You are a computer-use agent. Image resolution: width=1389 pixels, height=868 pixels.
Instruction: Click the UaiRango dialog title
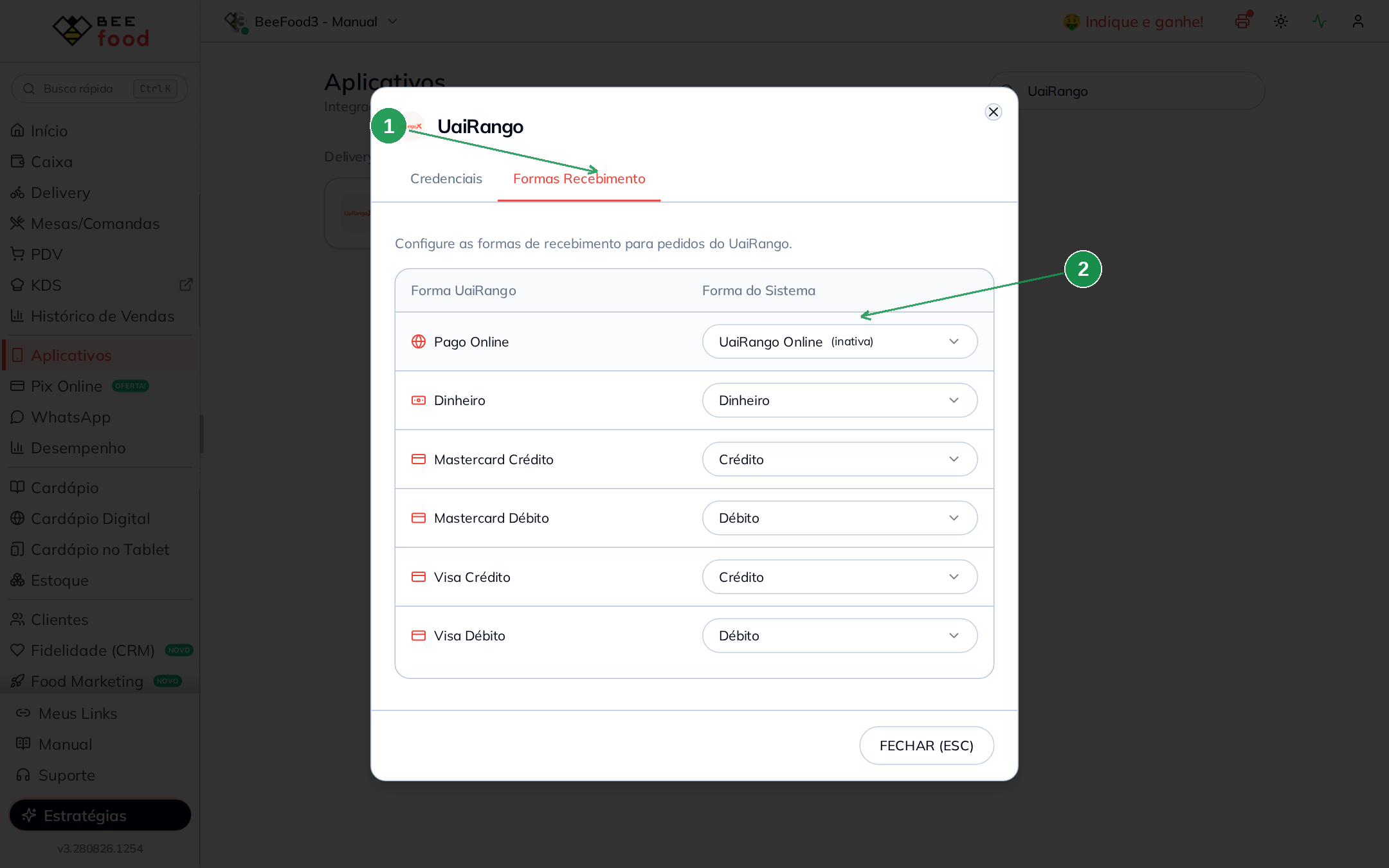click(x=480, y=126)
